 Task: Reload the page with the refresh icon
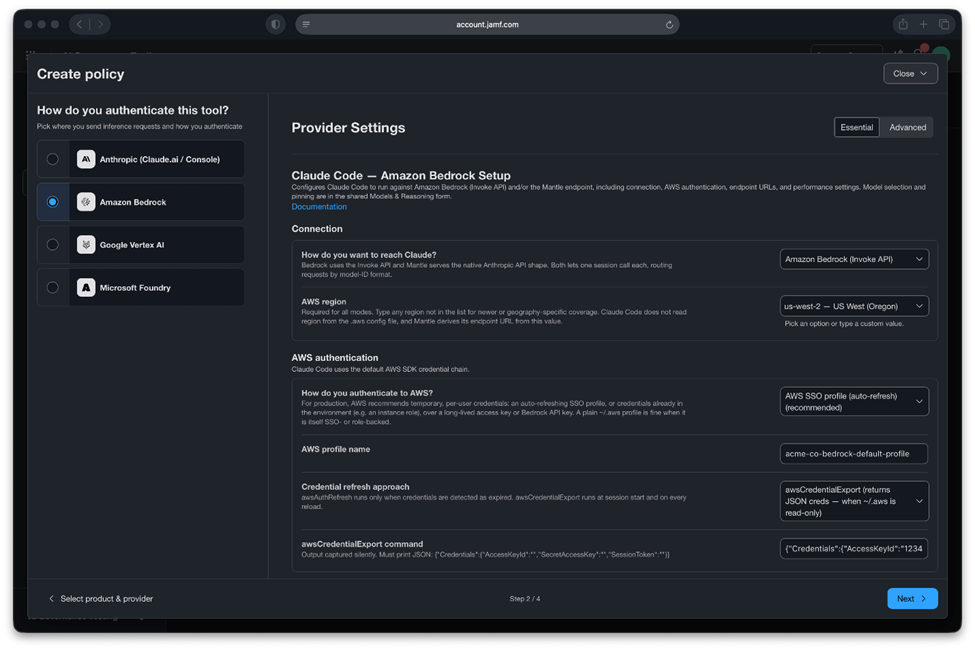coord(669,24)
